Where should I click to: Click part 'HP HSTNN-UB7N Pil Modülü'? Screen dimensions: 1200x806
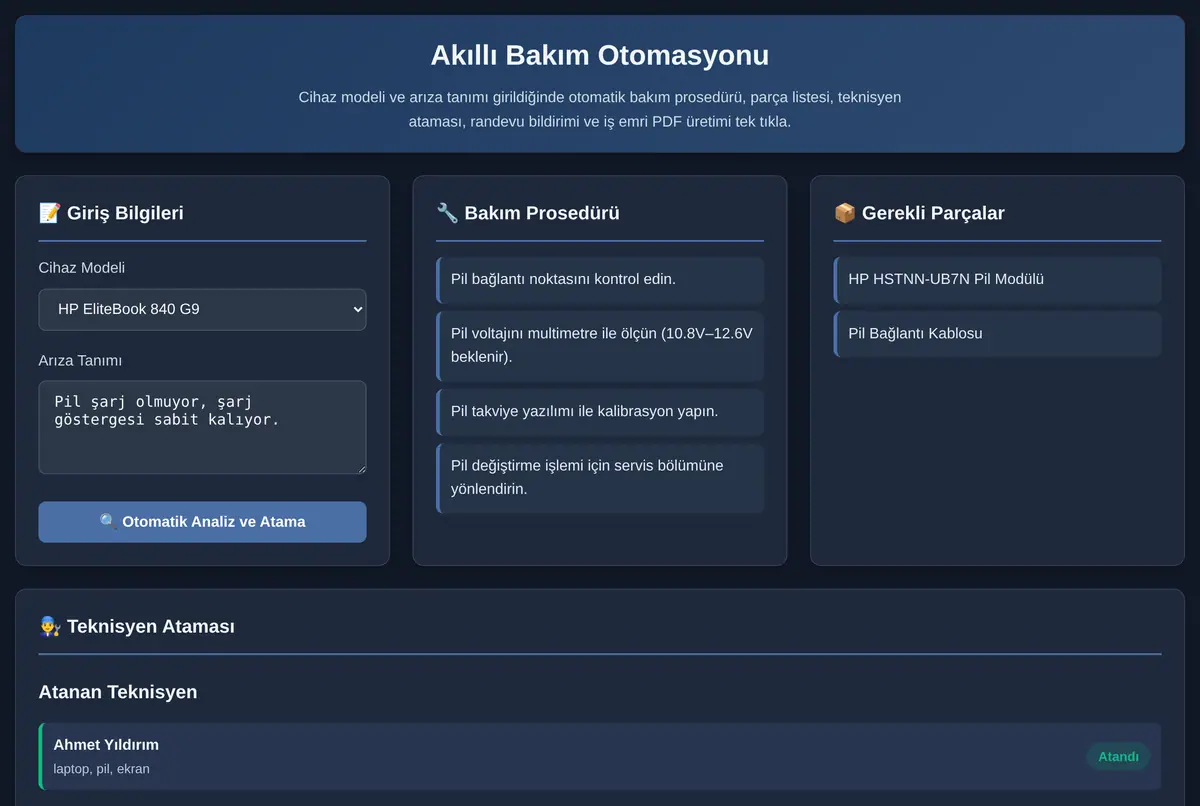tap(997, 279)
